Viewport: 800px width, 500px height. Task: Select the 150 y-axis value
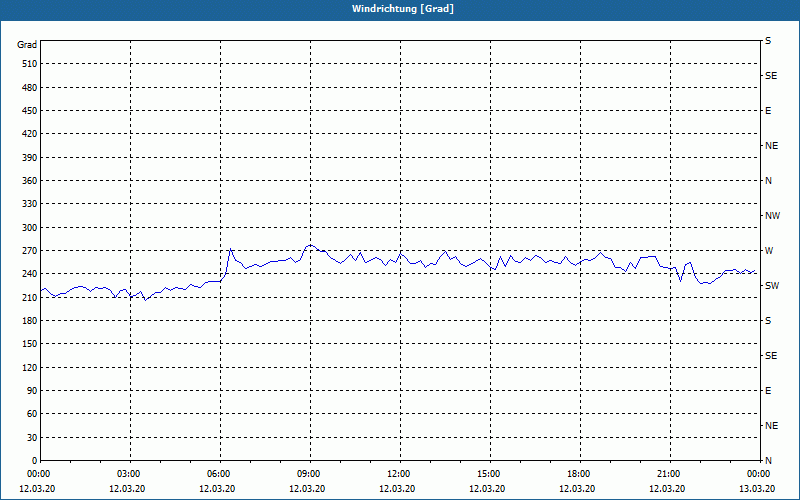click(x=29, y=344)
